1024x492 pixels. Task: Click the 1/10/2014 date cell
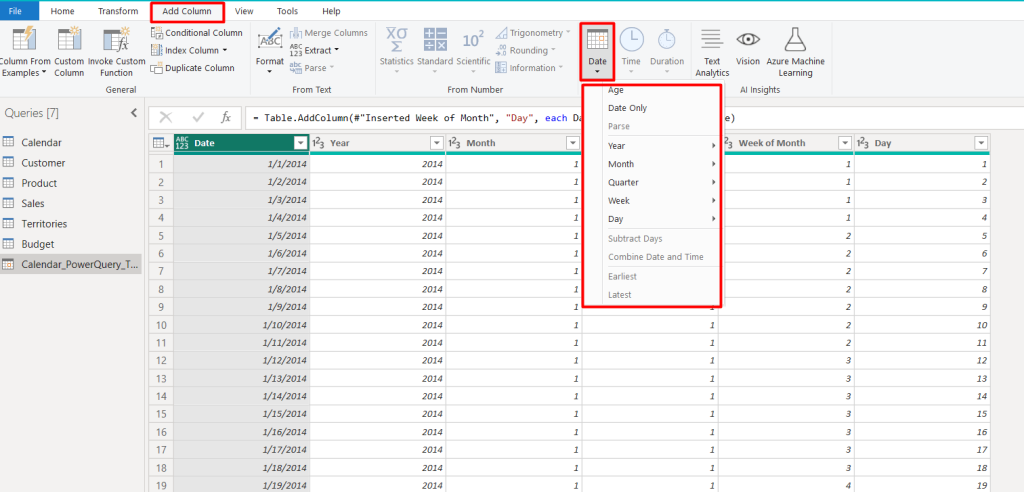(x=242, y=325)
